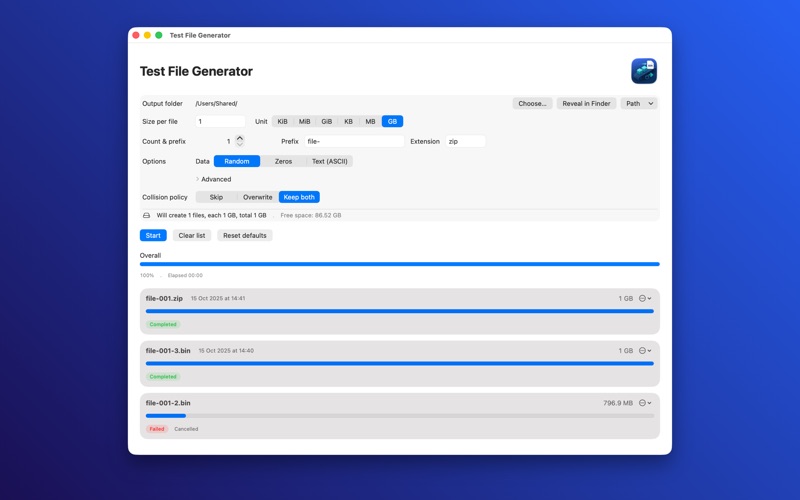Viewport: 800px width, 500px height.
Task: Open the Path dropdown menu
Action: pos(639,104)
